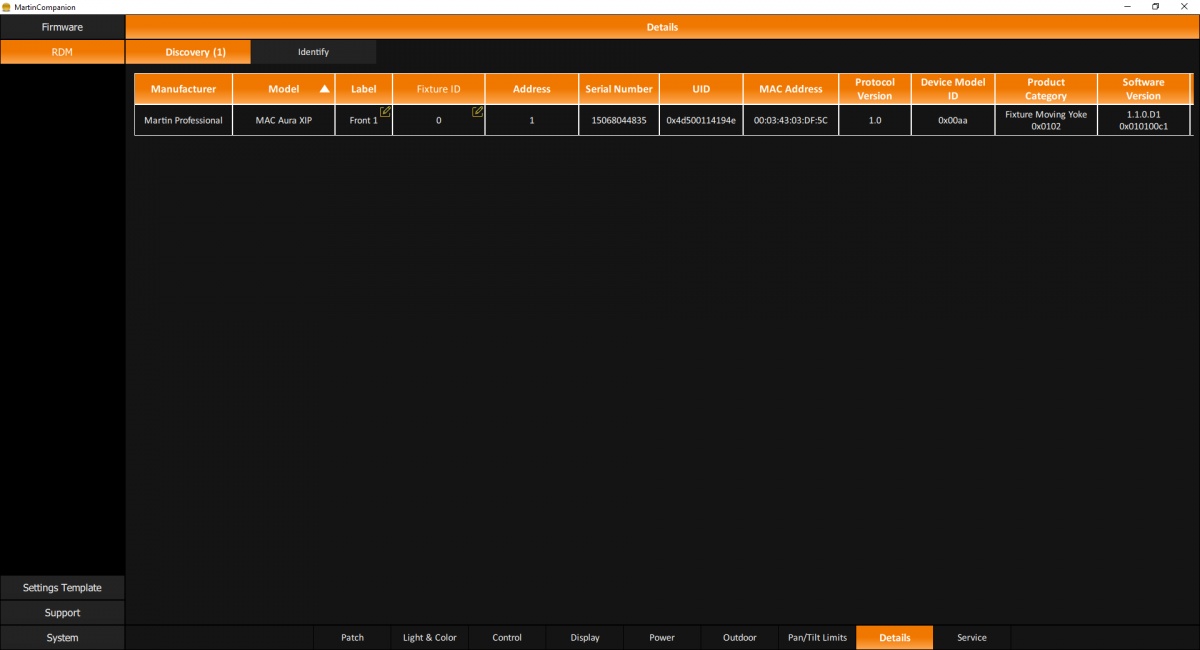
Task: Restore down the MartinCompanion window
Action: point(1156,7)
